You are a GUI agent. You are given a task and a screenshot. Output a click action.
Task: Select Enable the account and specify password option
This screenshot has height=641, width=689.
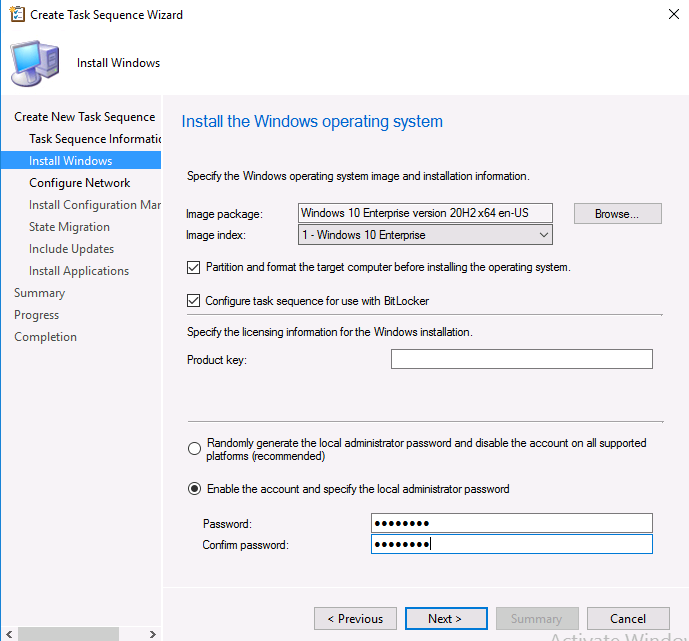(194, 489)
